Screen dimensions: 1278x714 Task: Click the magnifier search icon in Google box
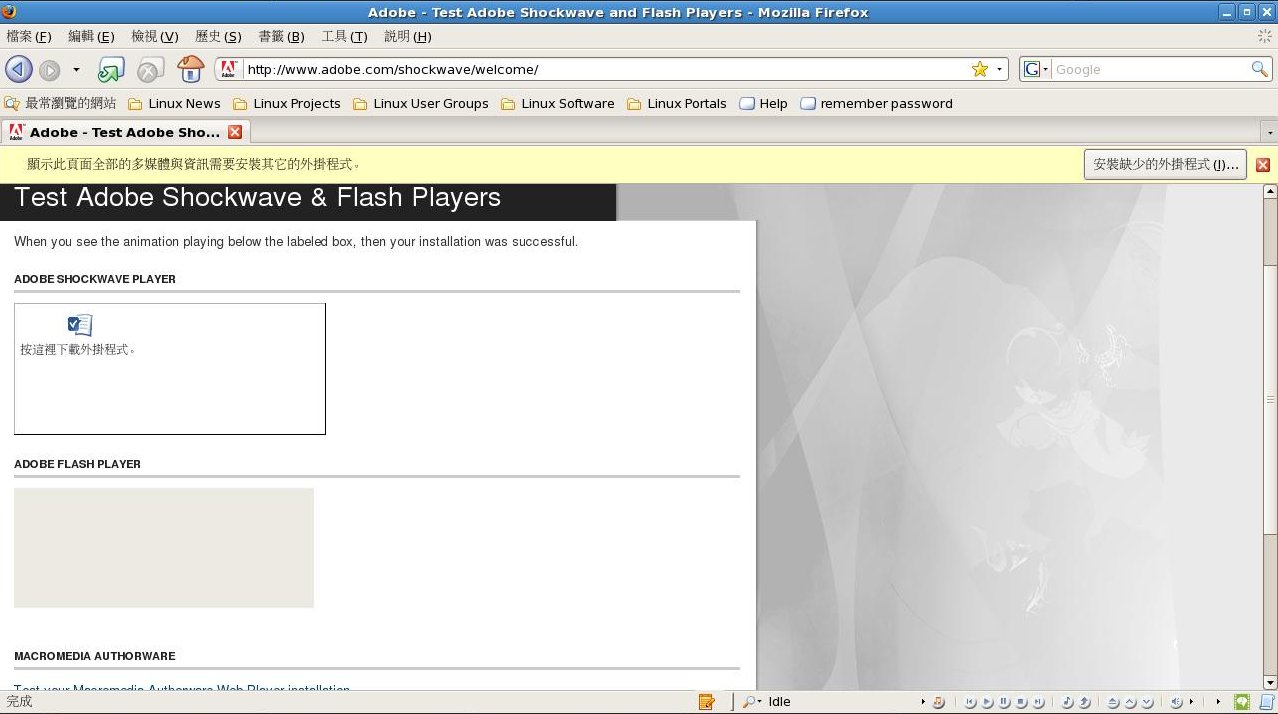[x=1259, y=69]
